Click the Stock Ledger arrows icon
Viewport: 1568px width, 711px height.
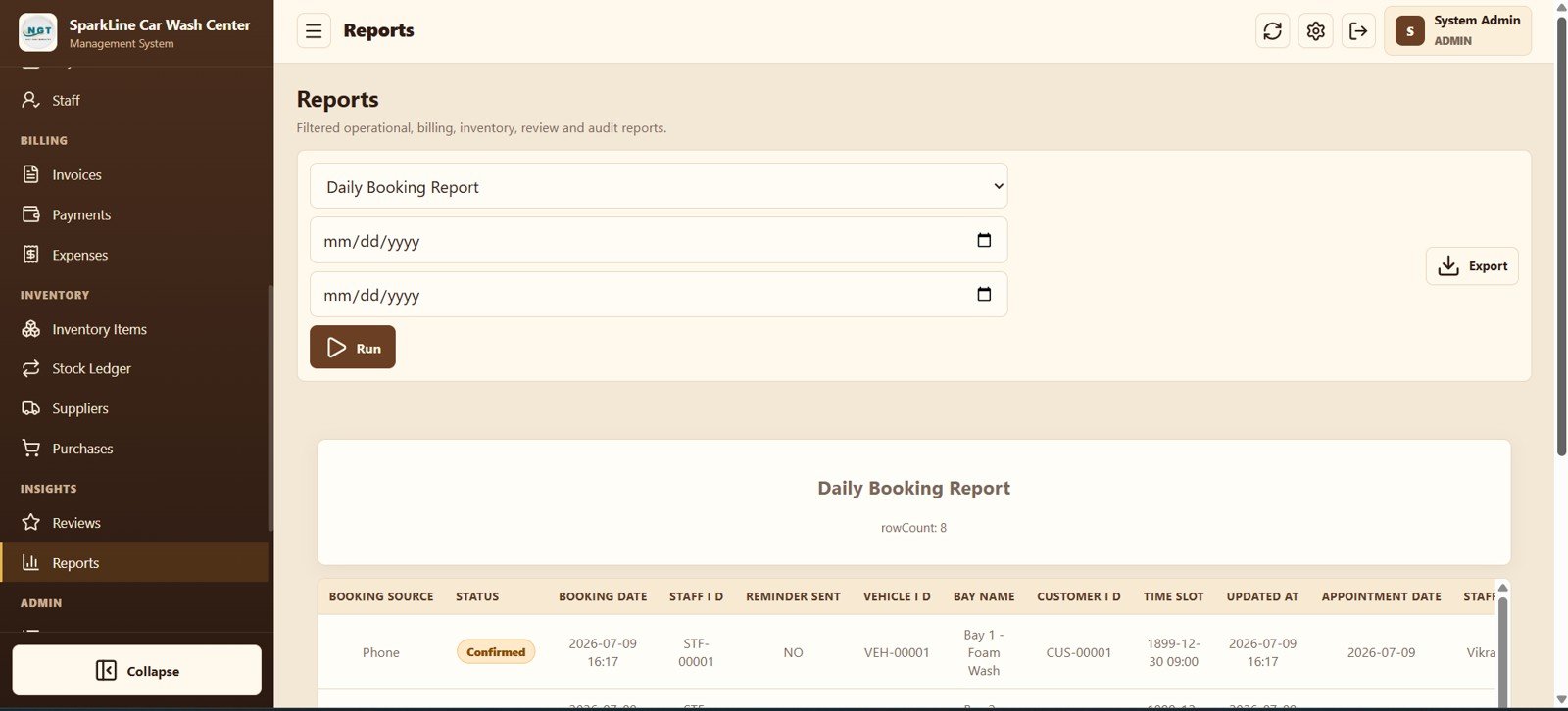(31, 368)
